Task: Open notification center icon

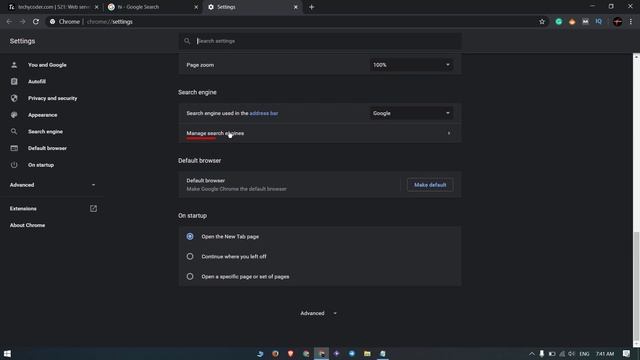Action: pyautogui.click(x=627, y=353)
